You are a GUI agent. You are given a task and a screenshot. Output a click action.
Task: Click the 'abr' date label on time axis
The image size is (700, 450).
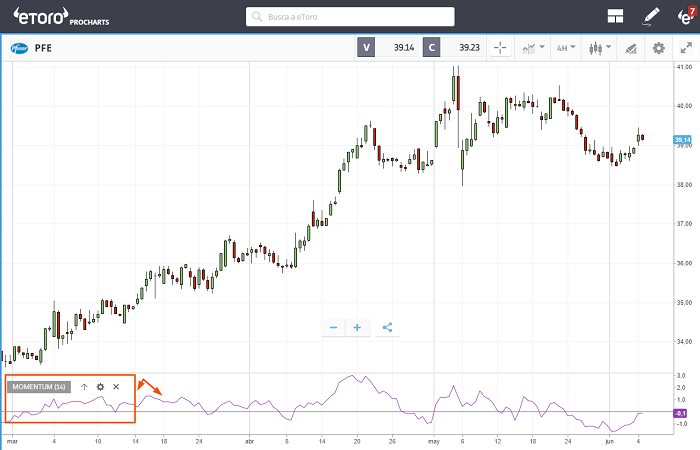pos(250,442)
